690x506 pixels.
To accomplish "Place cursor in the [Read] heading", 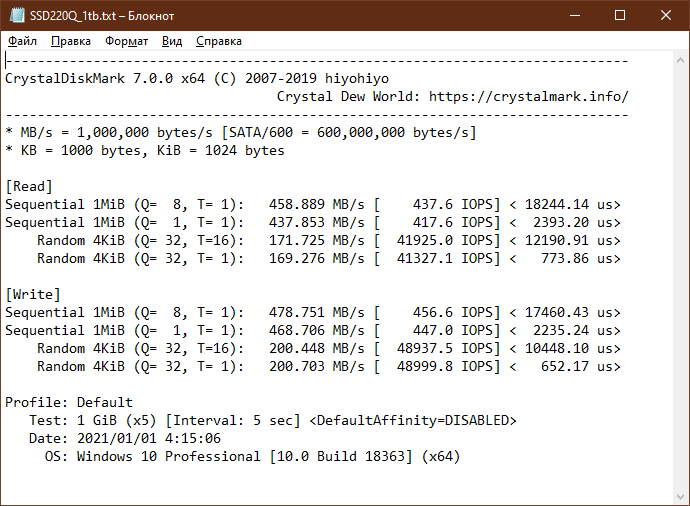I will pos(29,187).
